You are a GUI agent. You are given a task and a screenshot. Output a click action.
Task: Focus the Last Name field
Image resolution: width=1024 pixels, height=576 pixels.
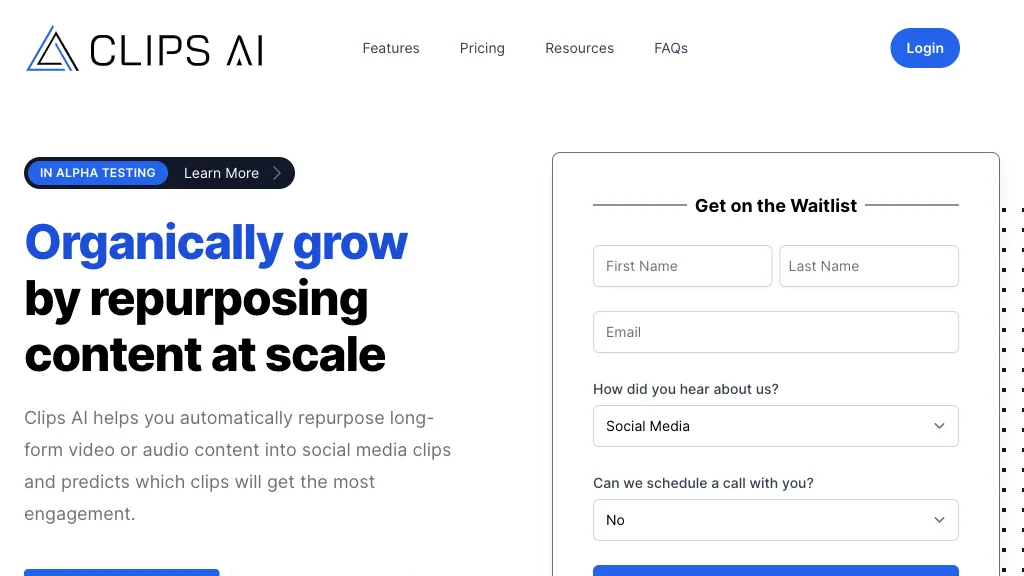(x=868, y=266)
